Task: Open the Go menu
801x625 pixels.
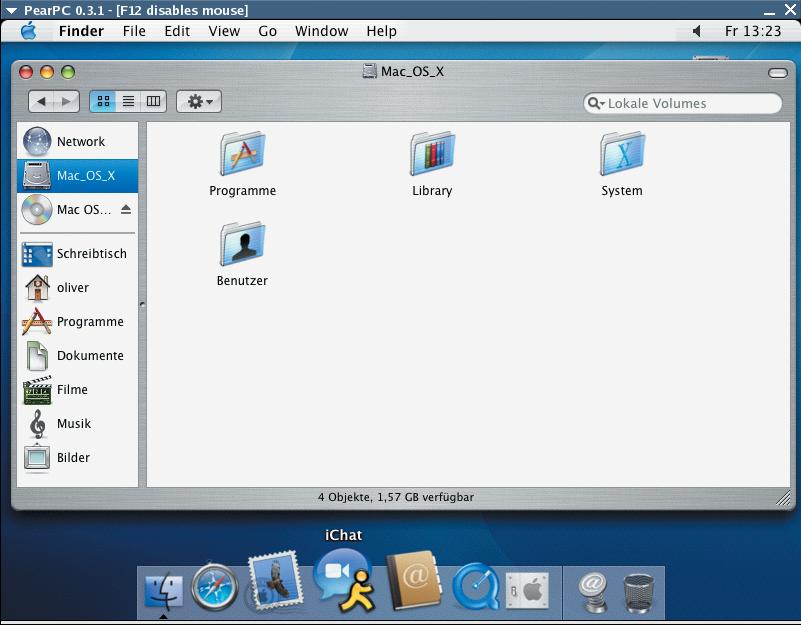Action: 268,31
